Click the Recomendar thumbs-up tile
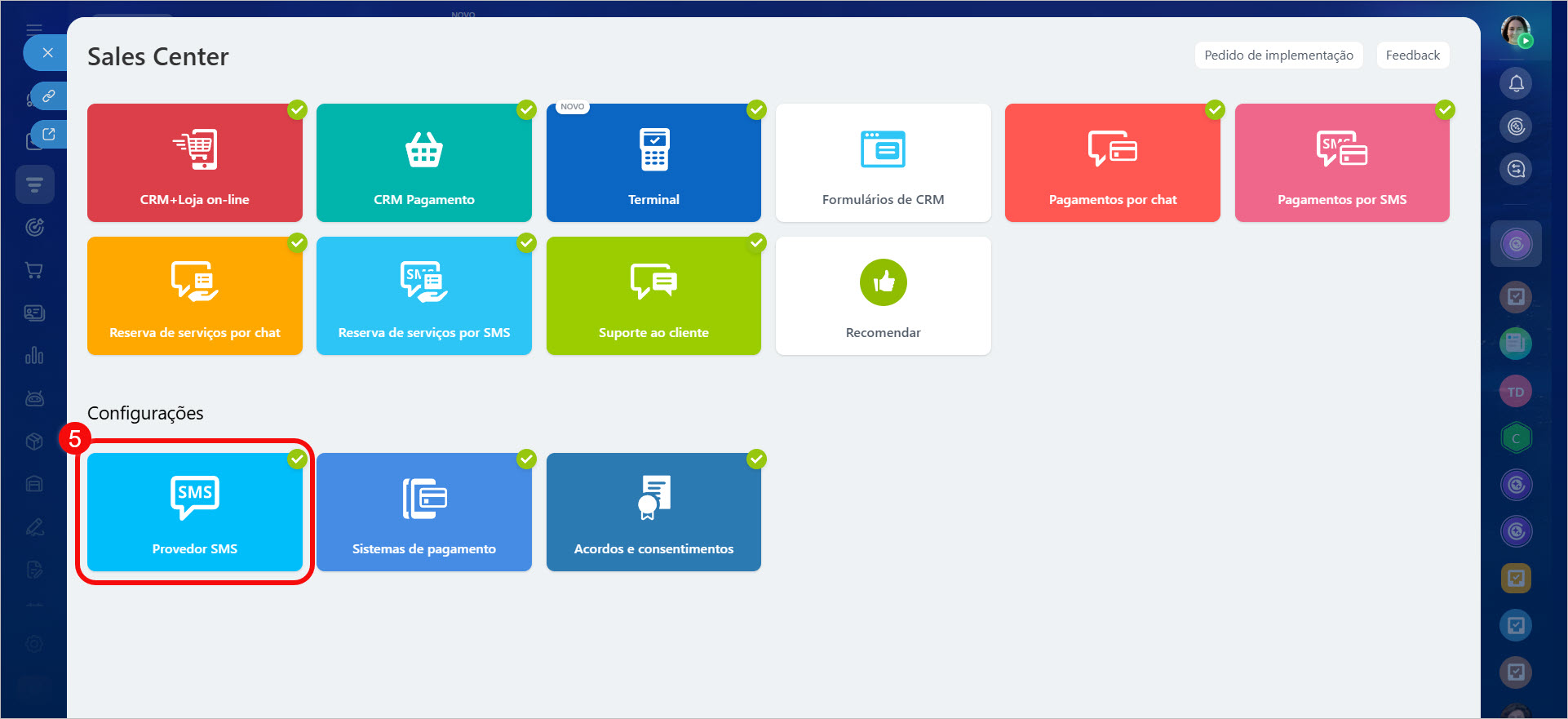The image size is (1568, 719). (x=883, y=295)
